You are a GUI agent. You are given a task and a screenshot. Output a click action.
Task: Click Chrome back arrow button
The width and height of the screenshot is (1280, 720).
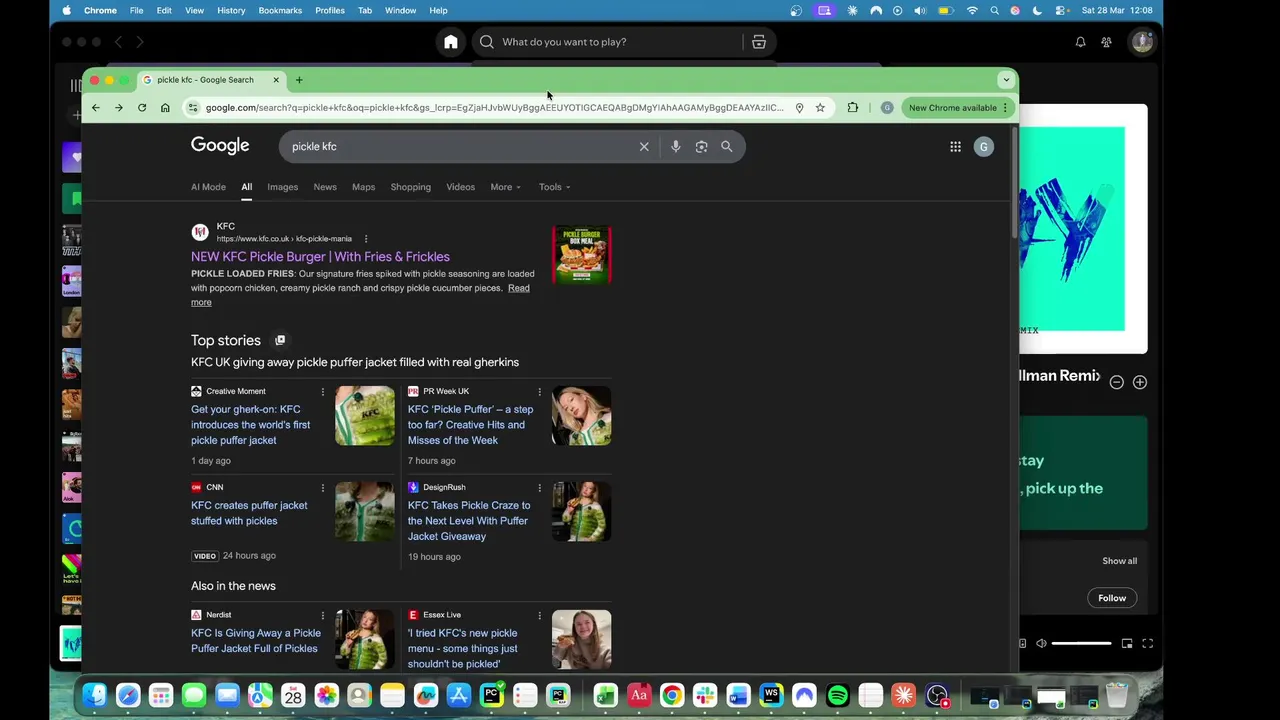click(x=96, y=108)
